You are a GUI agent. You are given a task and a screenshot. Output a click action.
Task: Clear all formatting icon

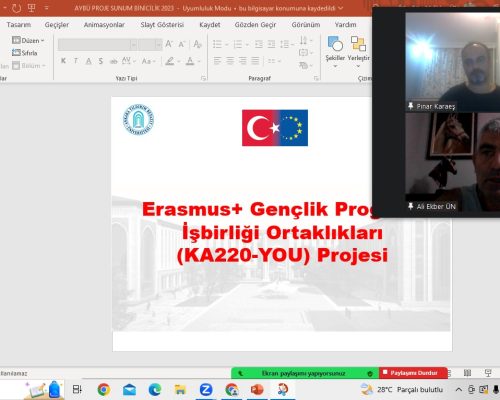point(197,44)
